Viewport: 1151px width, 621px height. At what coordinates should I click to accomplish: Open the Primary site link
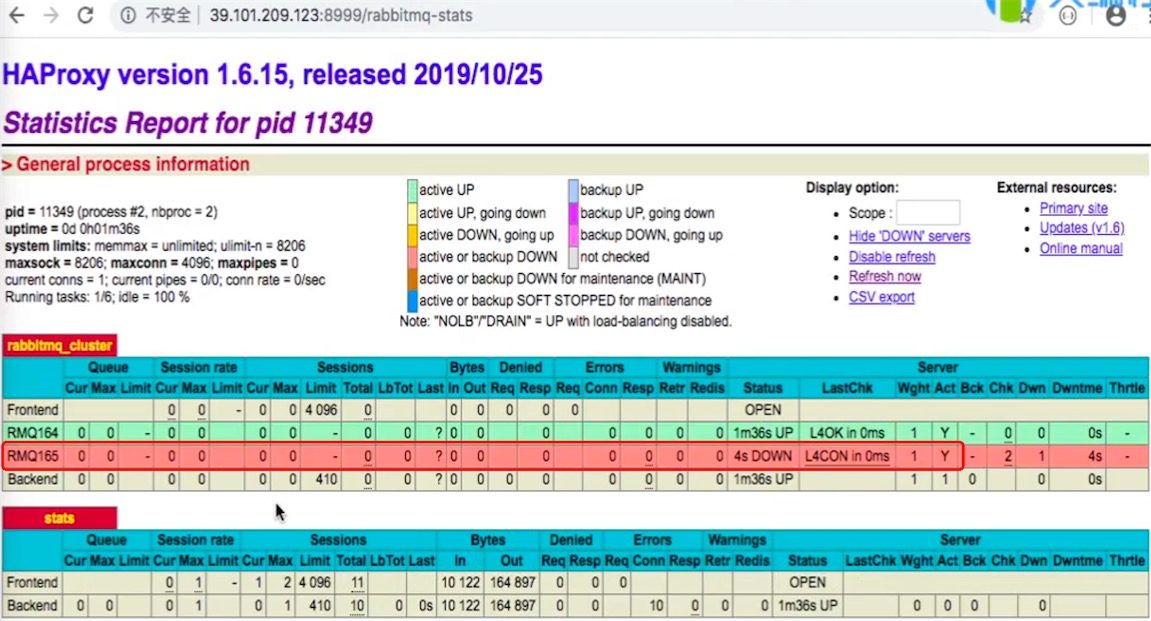[x=1073, y=208]
